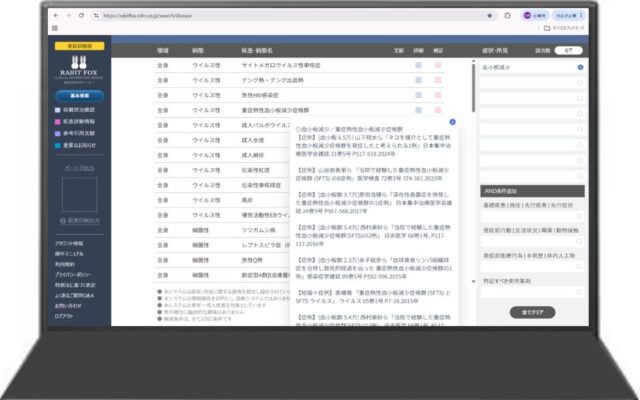This screenshot has width=640, height=400.
Task: Click the browser address bar URL
Action: click(x=147, y=16)
